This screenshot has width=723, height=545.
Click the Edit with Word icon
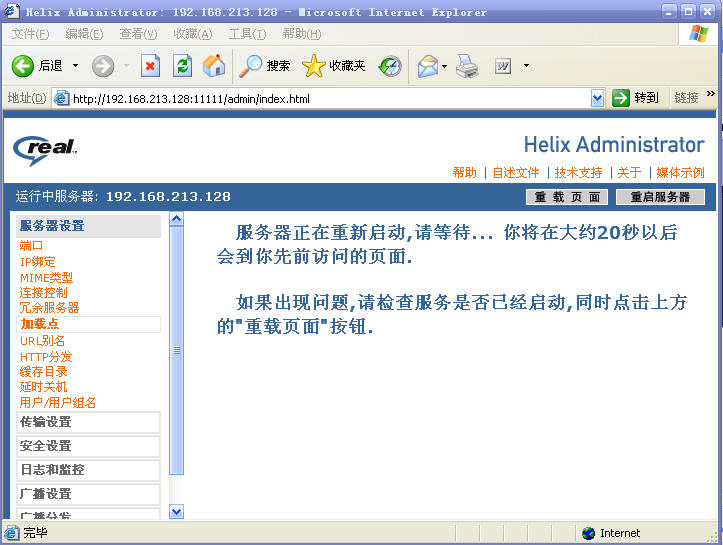(503, 66)
